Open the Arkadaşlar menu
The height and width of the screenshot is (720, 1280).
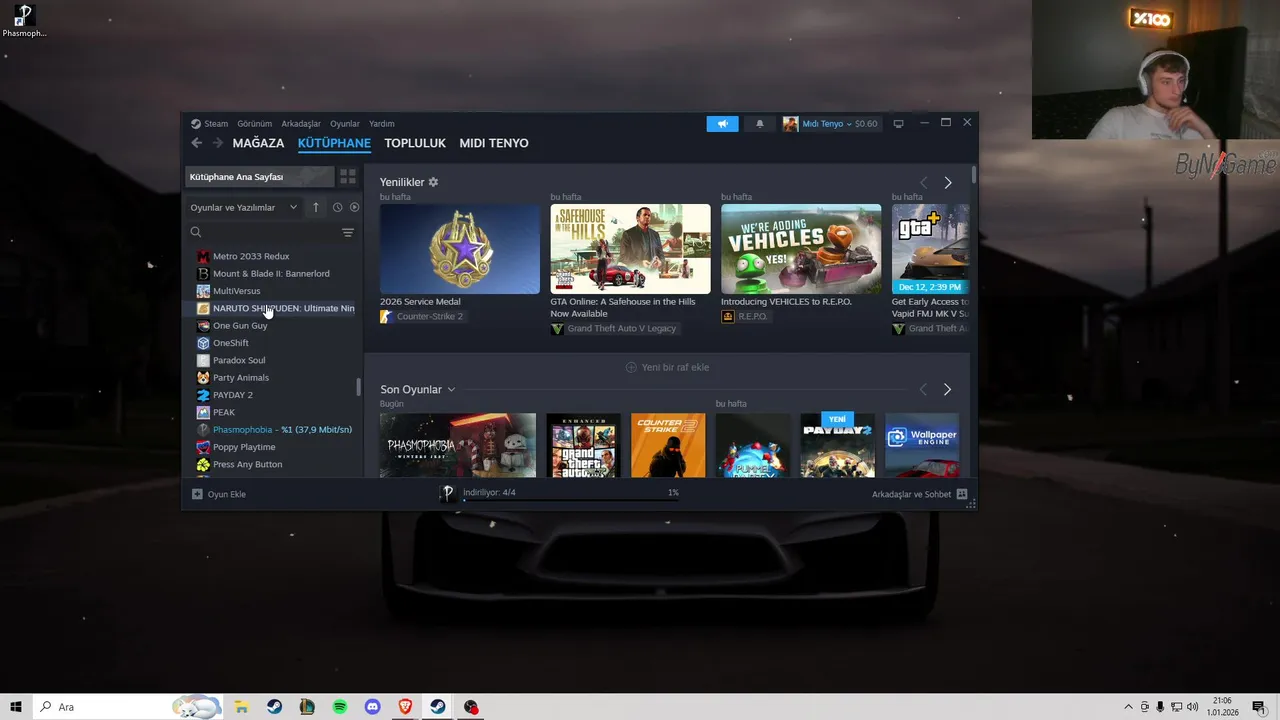pyautogui.click(x=301, y=124)
